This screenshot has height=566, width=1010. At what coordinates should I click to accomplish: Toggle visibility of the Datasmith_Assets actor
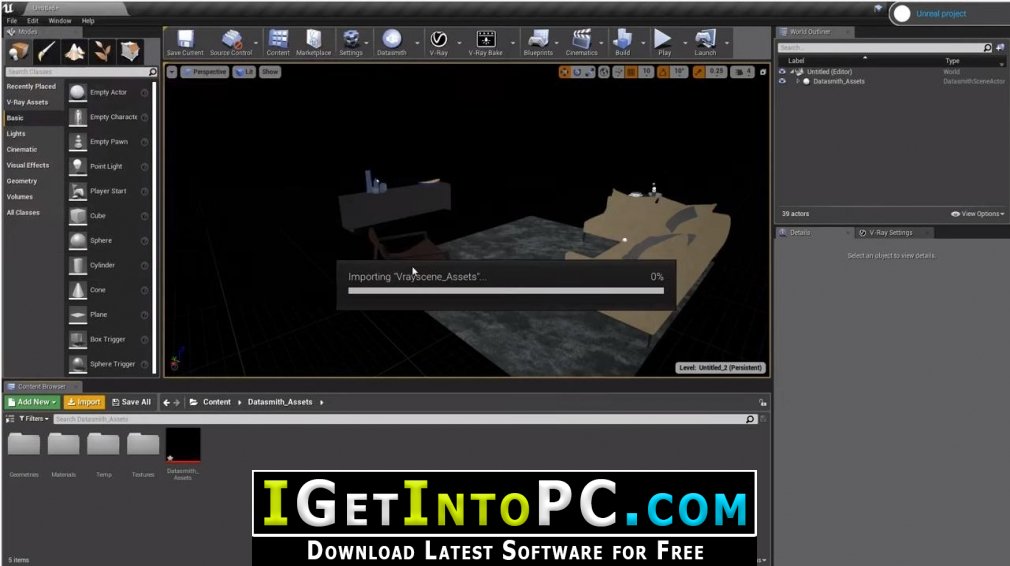(x=782, y=81)
